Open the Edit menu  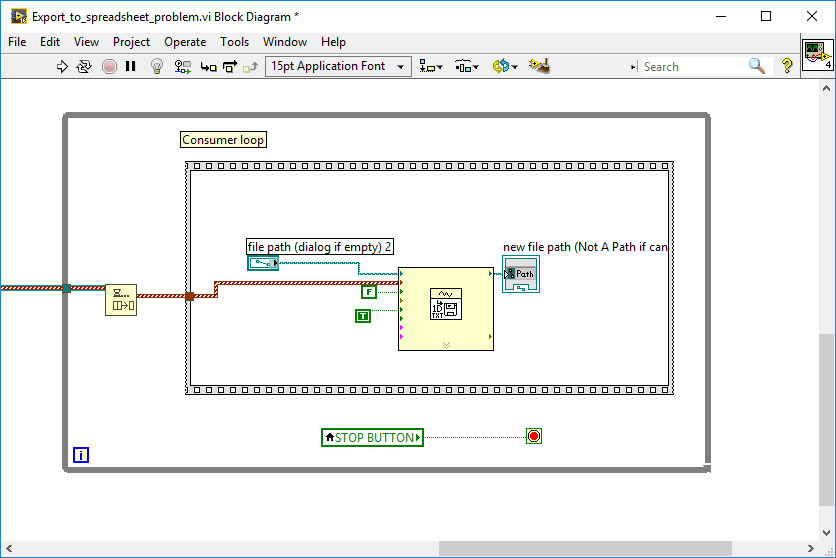[50, 42]
